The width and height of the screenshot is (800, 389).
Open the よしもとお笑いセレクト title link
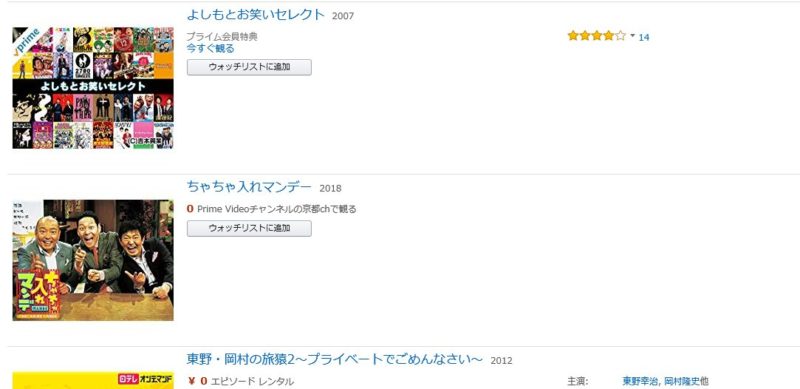point(256,14)
